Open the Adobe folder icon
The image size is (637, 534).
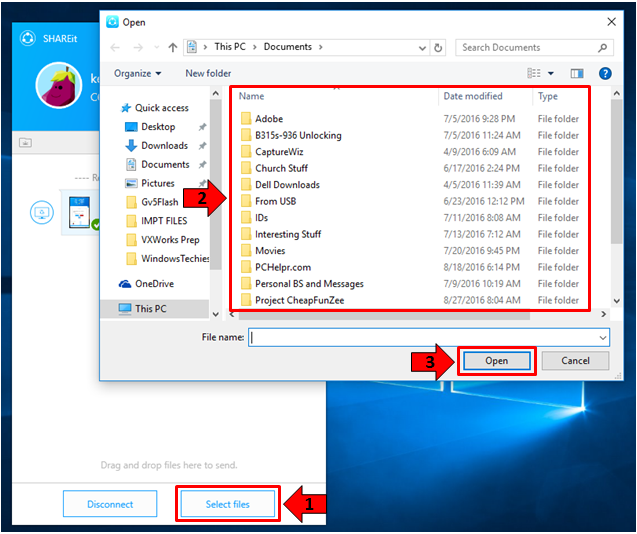coord(246,119)
